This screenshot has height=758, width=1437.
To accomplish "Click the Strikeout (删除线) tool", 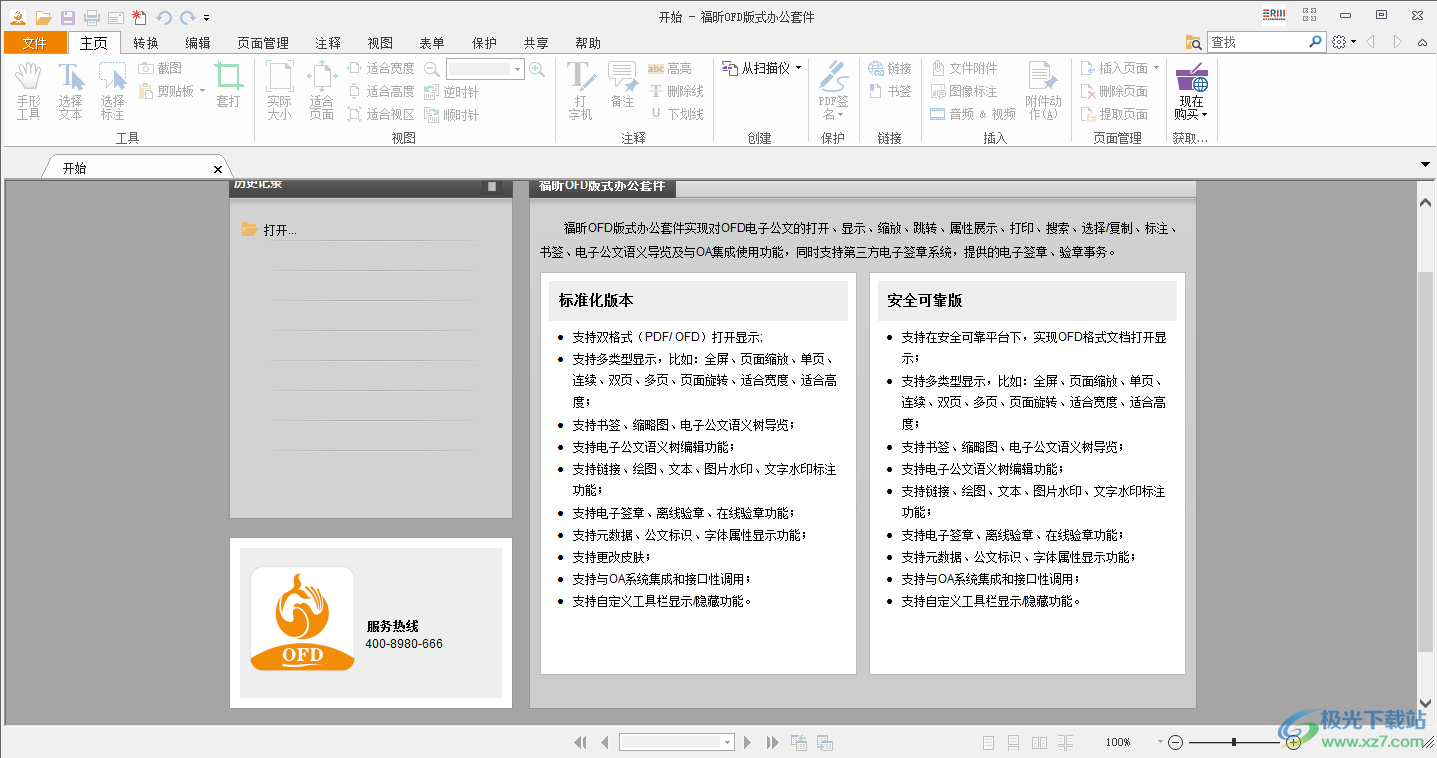I will point(676,91).
